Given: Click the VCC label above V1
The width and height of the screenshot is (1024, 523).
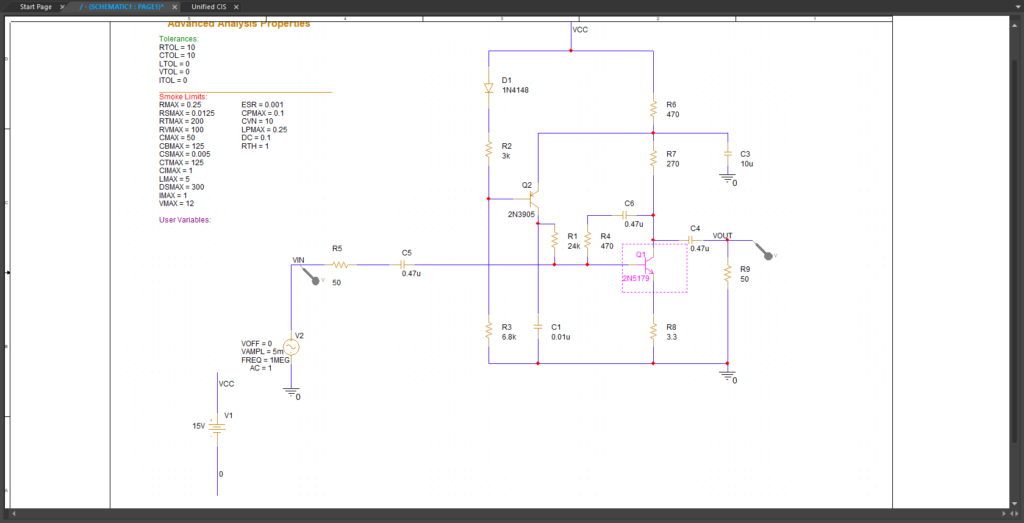Looking at the screenshot, I should (x=226, y=384).
